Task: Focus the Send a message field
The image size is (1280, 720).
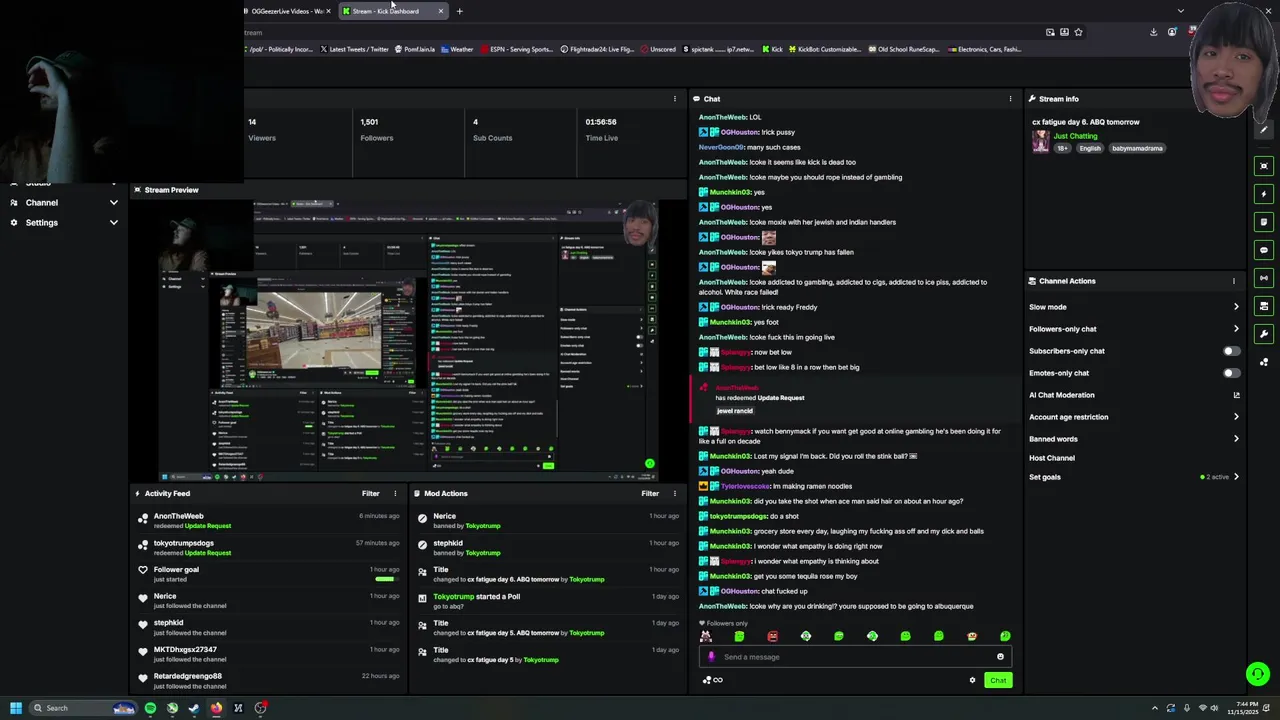Action: [x=855, y=657]
